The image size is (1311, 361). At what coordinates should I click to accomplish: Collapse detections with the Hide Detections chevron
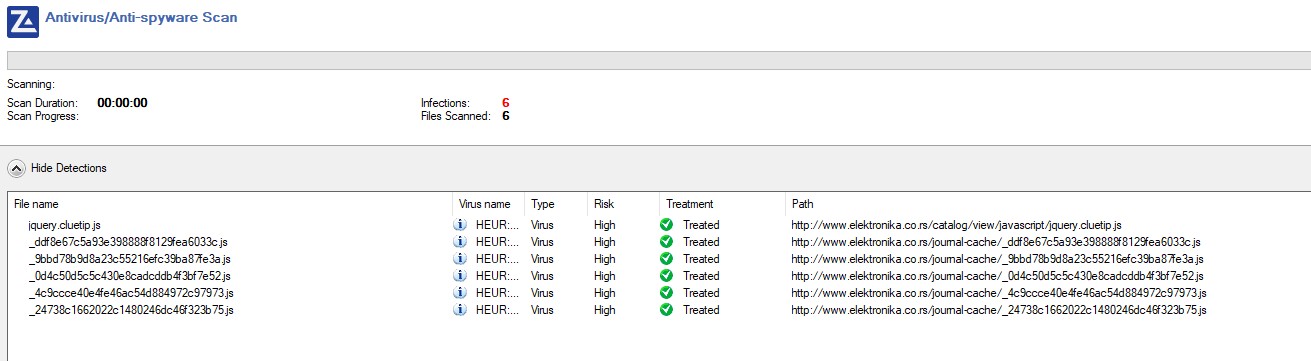tap(16, 168)
